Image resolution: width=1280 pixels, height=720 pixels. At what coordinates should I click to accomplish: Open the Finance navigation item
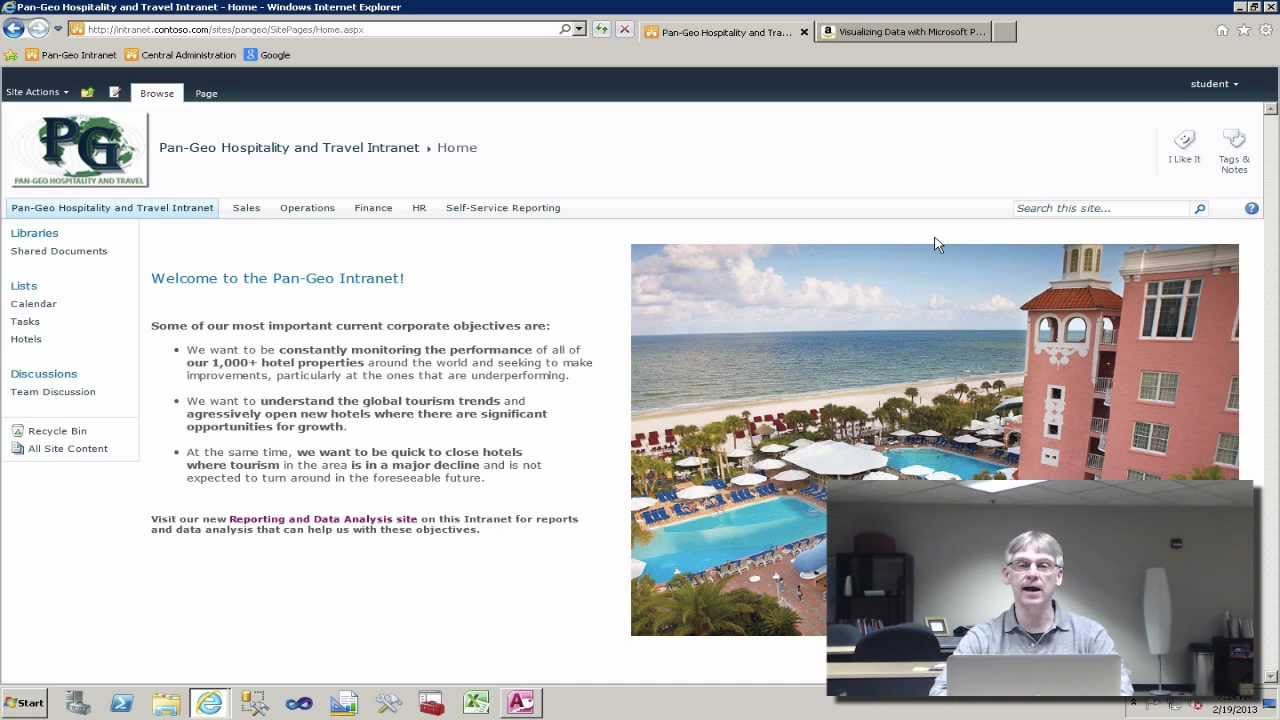(x=373, y=208)
